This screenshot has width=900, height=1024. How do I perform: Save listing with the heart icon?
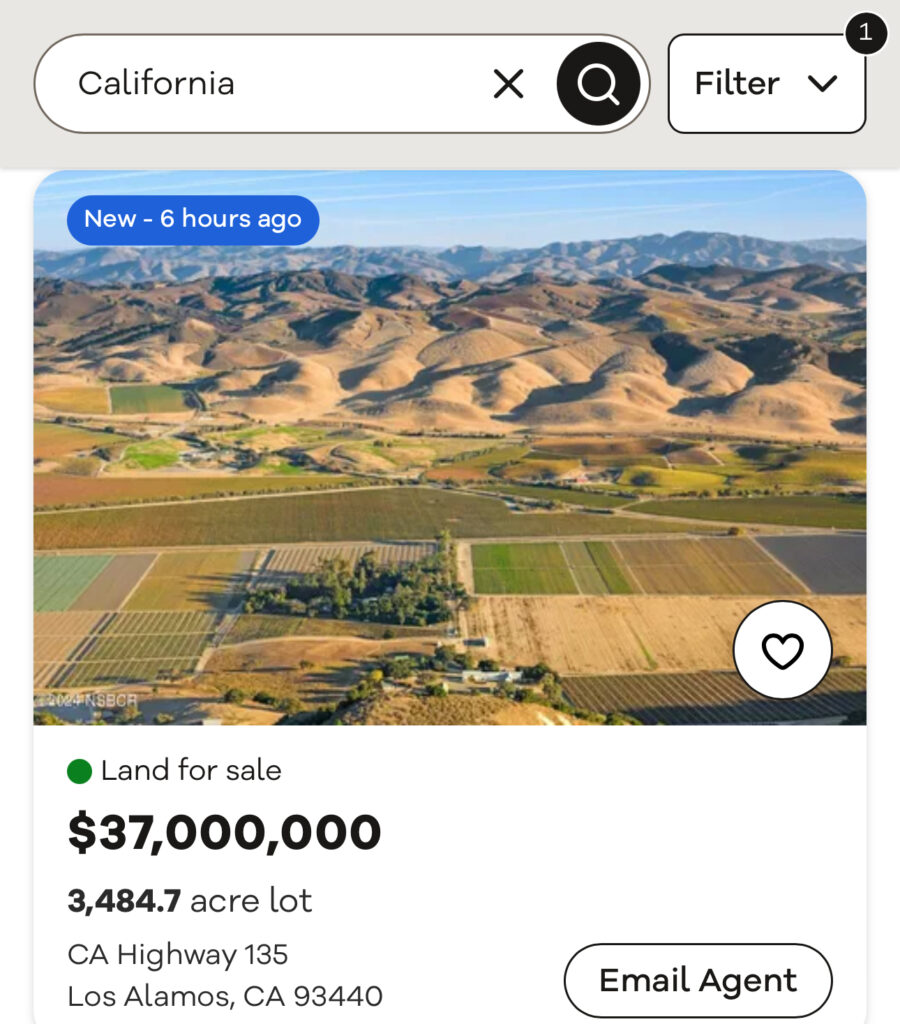pyautogui.click(x=782, y=652)
